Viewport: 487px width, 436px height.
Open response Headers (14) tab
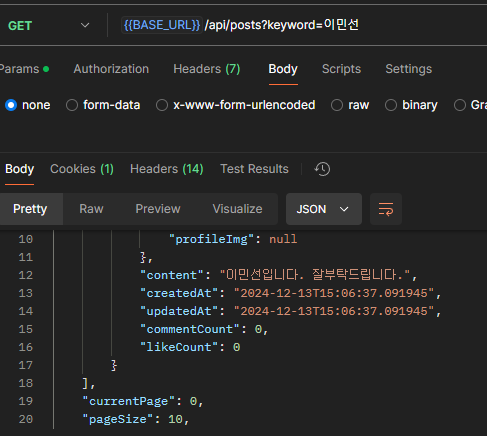click(x=167, y=169)
